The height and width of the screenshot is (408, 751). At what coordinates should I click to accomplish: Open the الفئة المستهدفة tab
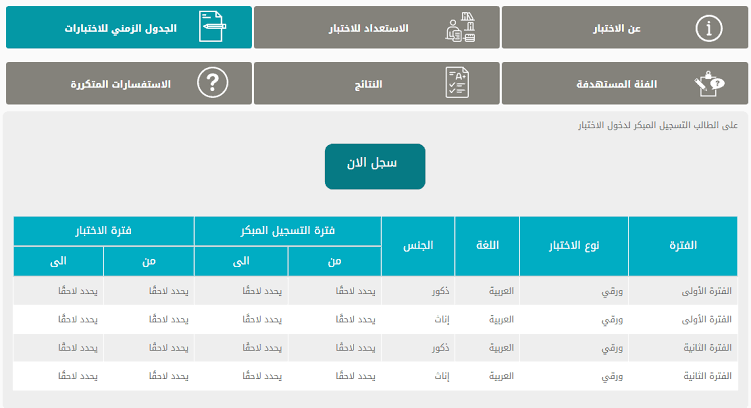coord(625,83)
